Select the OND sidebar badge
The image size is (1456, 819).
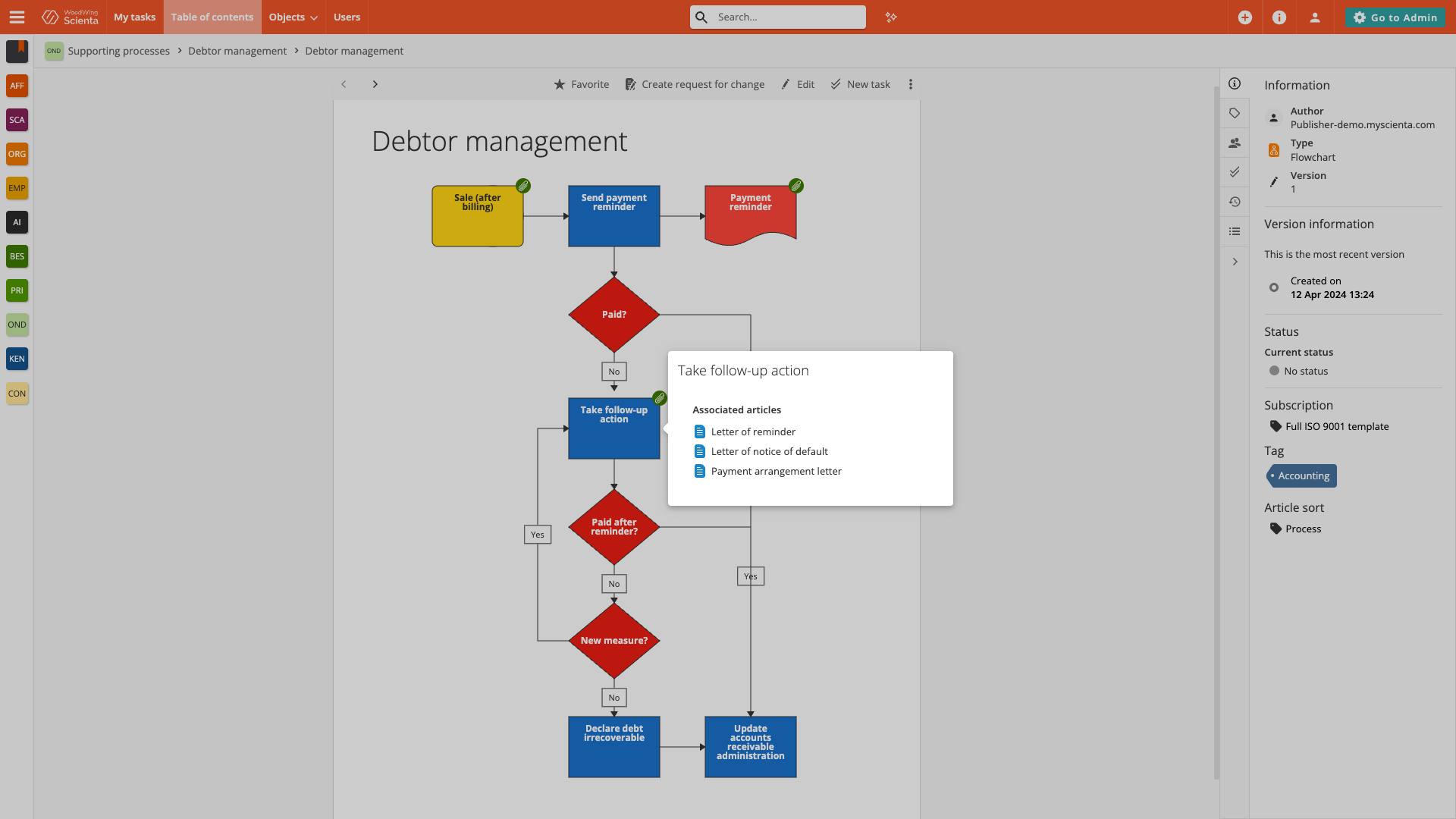click(17, 325)
